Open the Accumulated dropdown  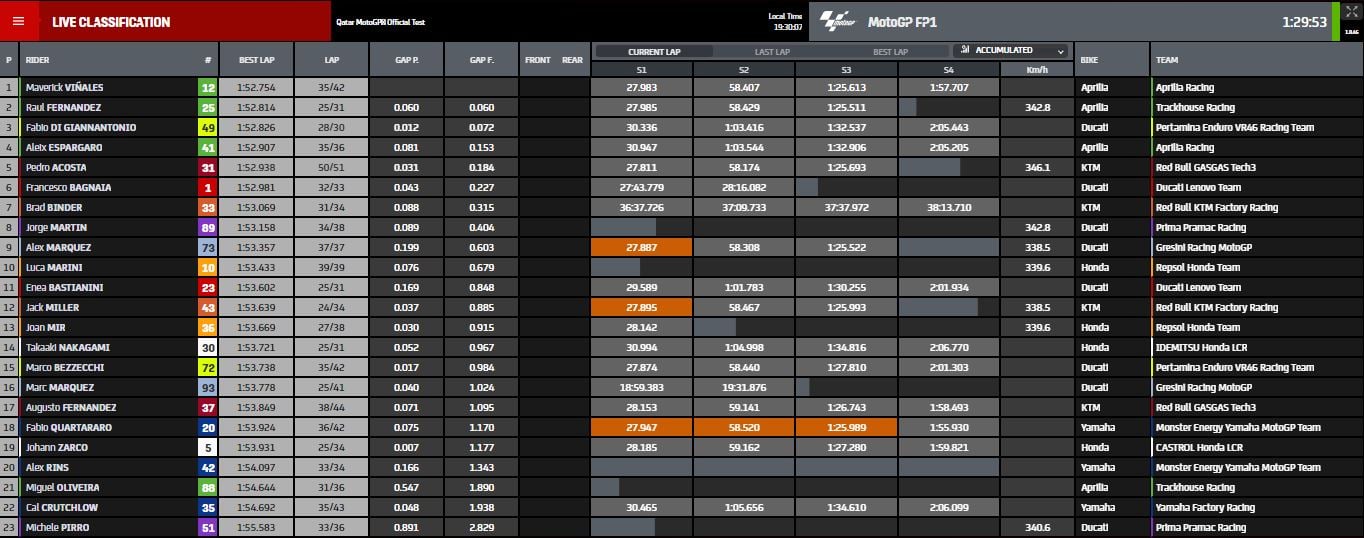point(1010,50)
